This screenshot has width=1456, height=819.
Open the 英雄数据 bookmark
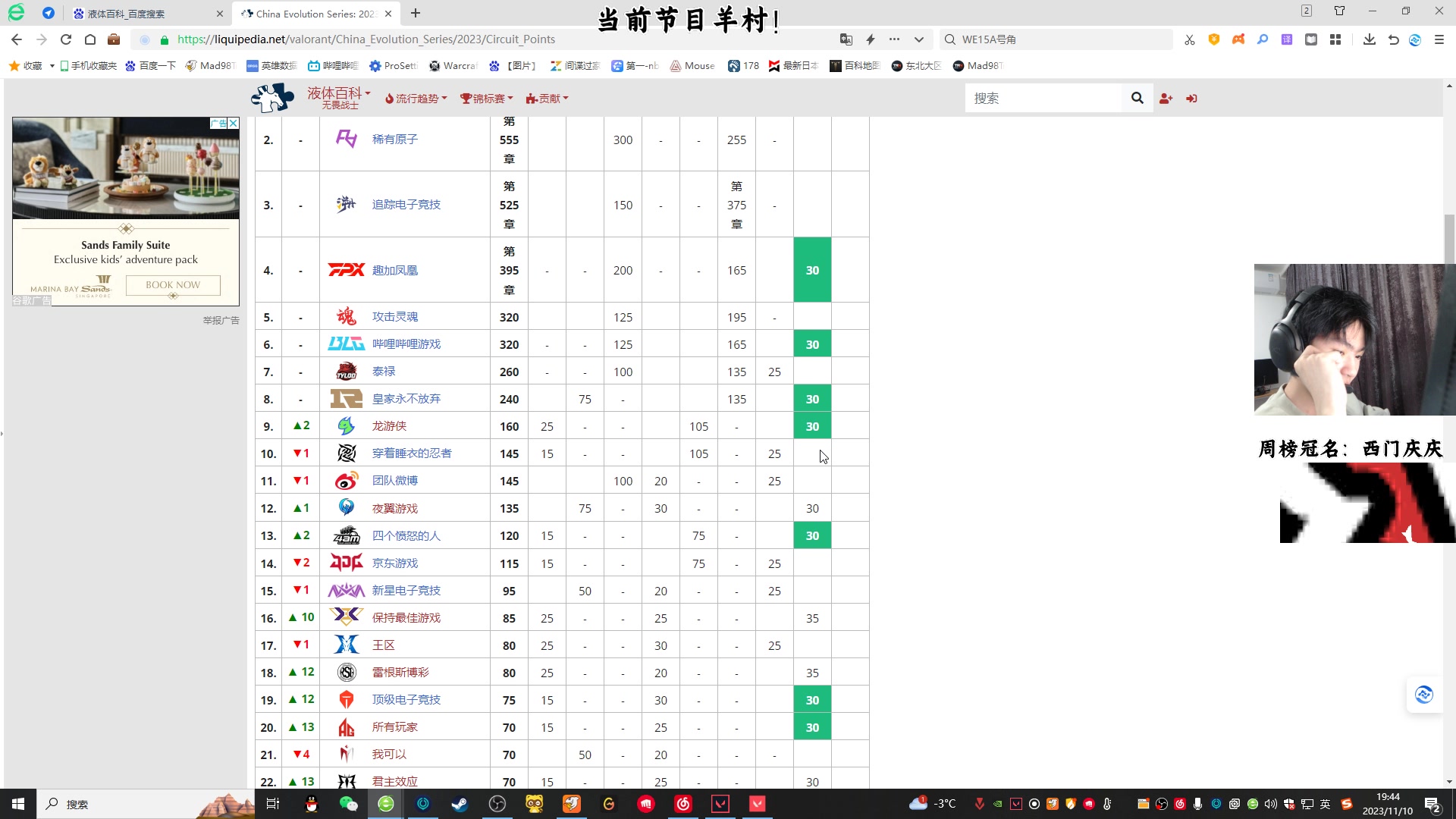271,66
